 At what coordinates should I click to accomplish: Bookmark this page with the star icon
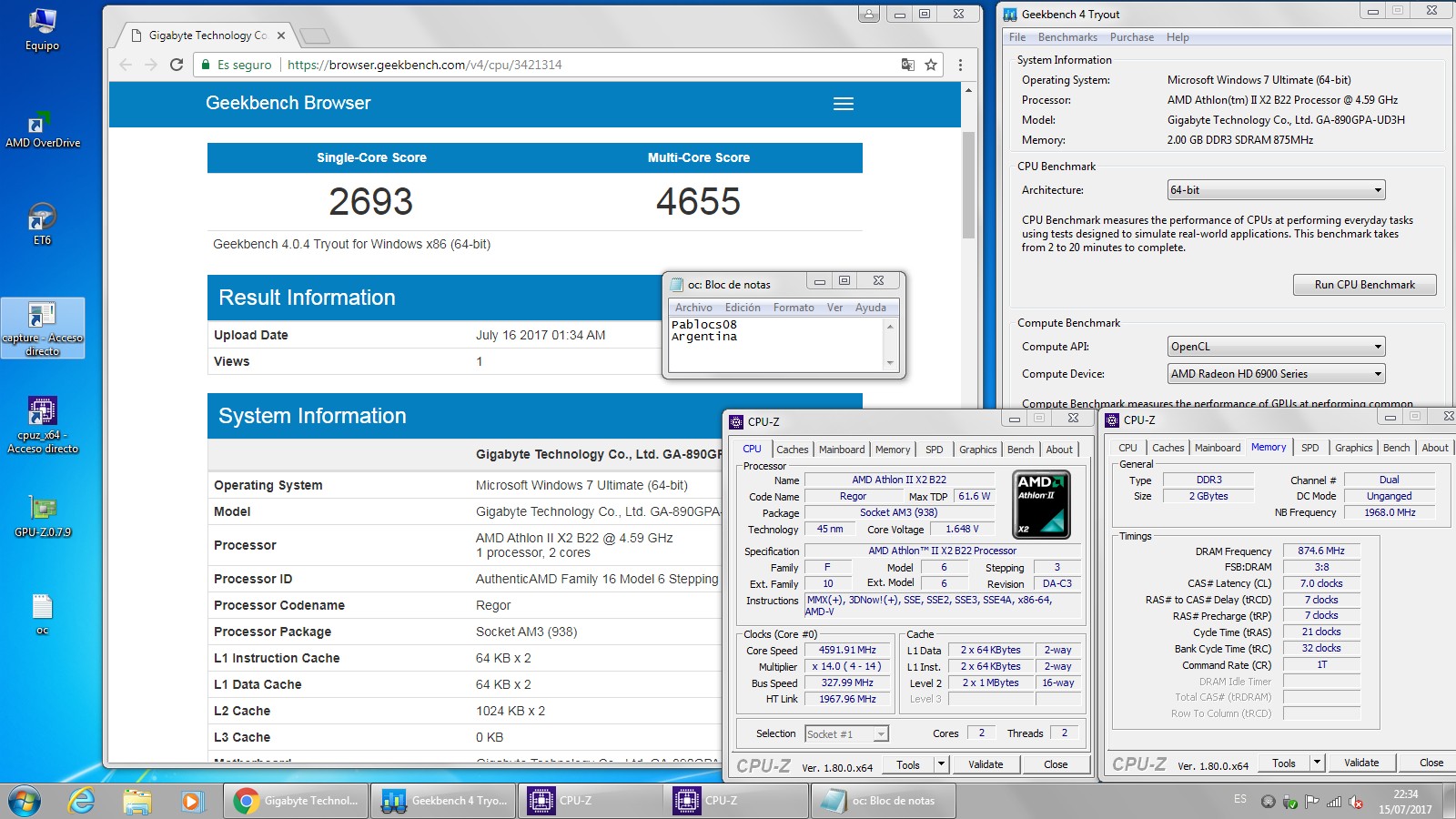pyautogui.click(x=931, y=65)
